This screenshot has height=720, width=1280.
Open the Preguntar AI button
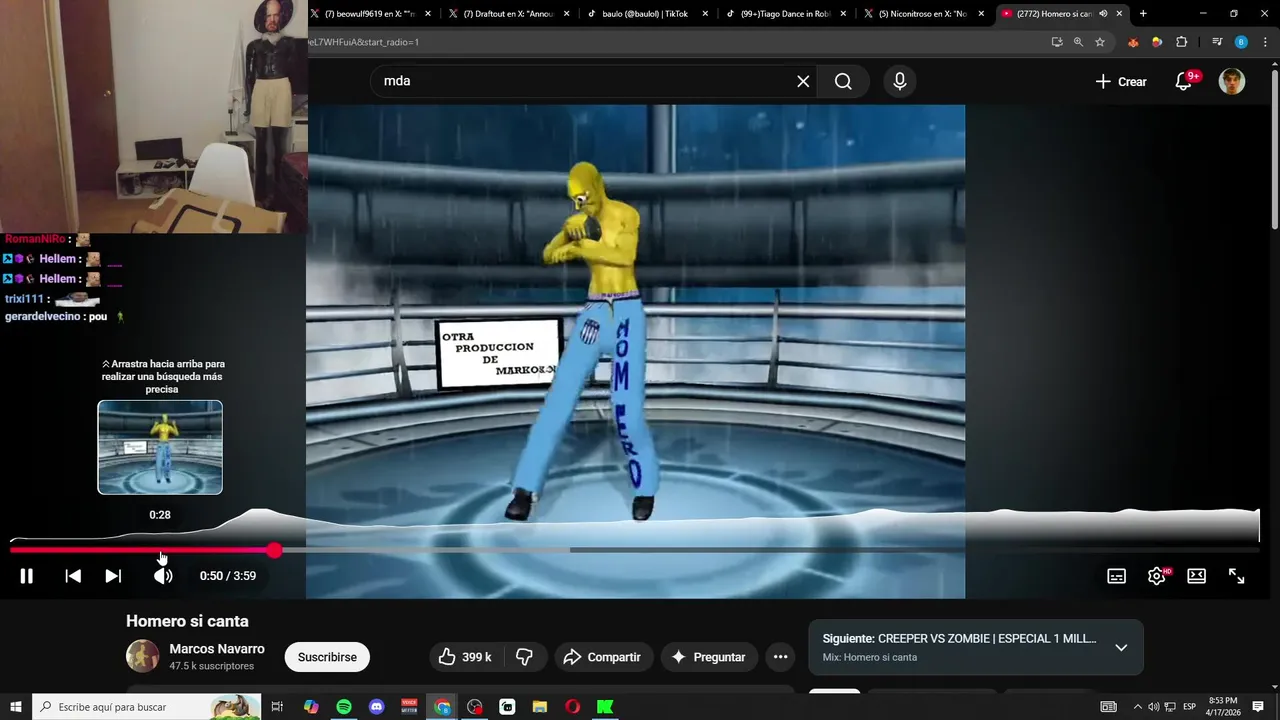coord(709,657)
